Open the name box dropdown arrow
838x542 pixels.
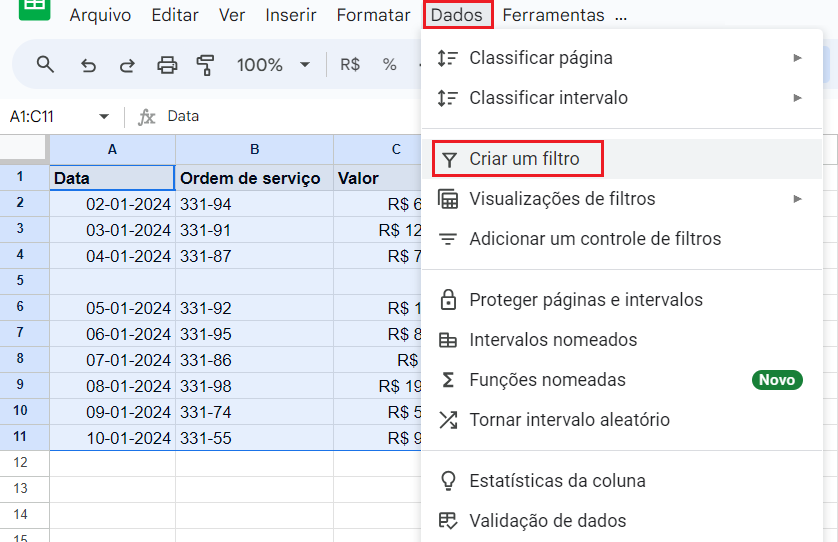(104, 116)
